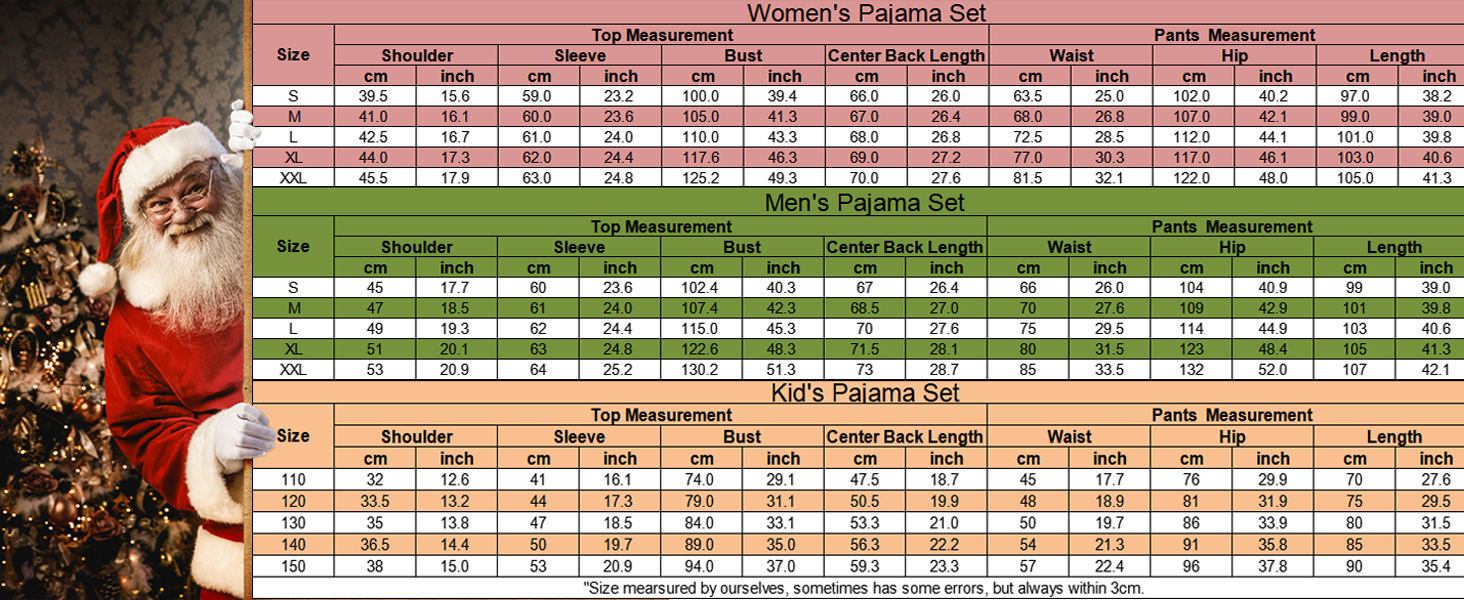Click the Bust header in Women's table

[743, 56]
